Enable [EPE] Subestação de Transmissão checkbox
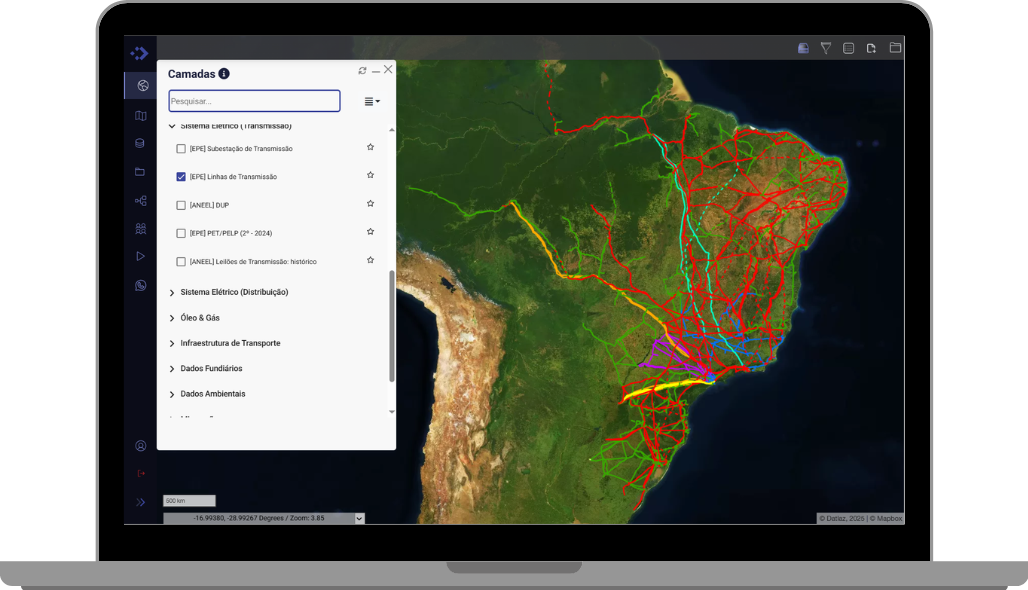The height and width of the screenshot is (590, 1028). click(x=181, y=149)
